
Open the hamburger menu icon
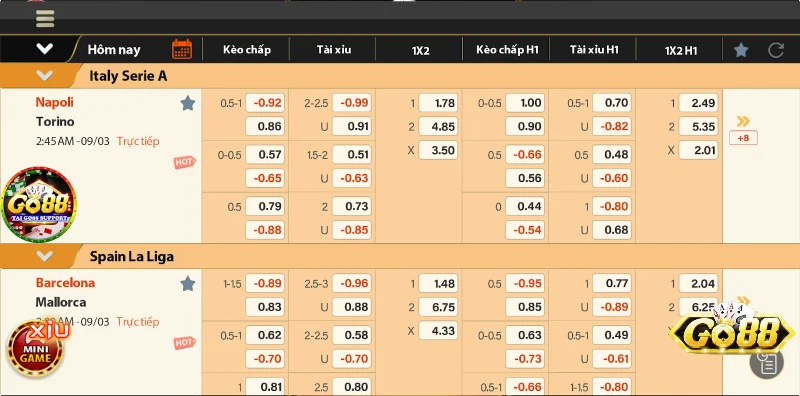coord(45,18)
